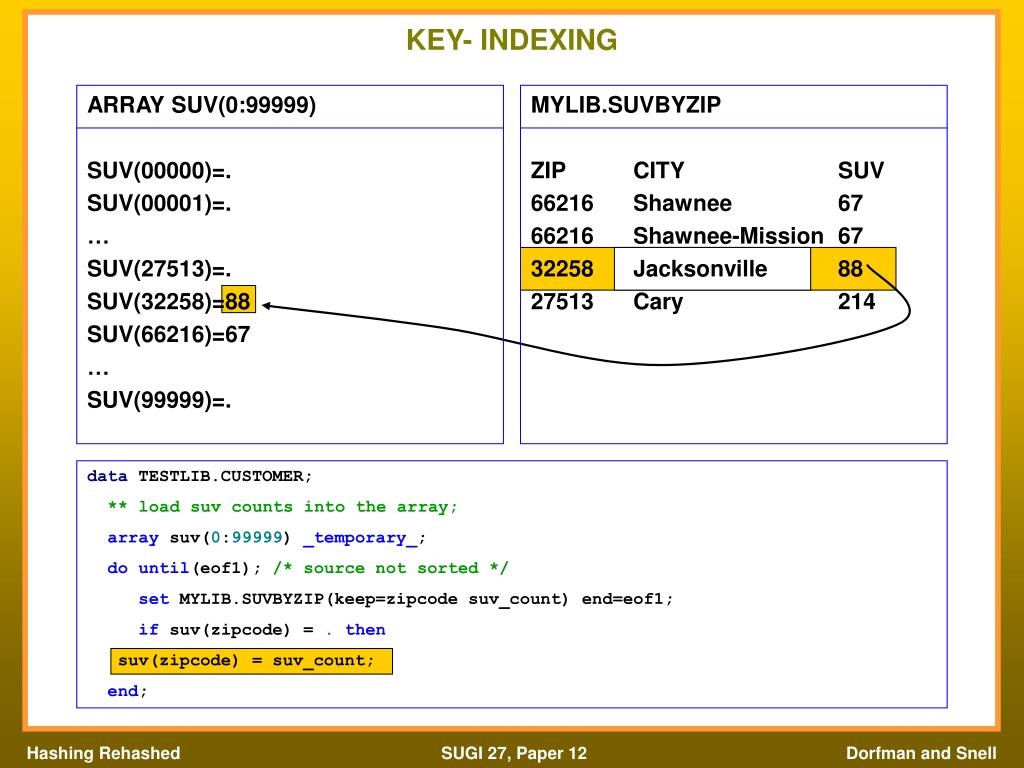Click the Cary city cell
The image size is (1024, 768).
pyautogui.click(x=658, y=302)
